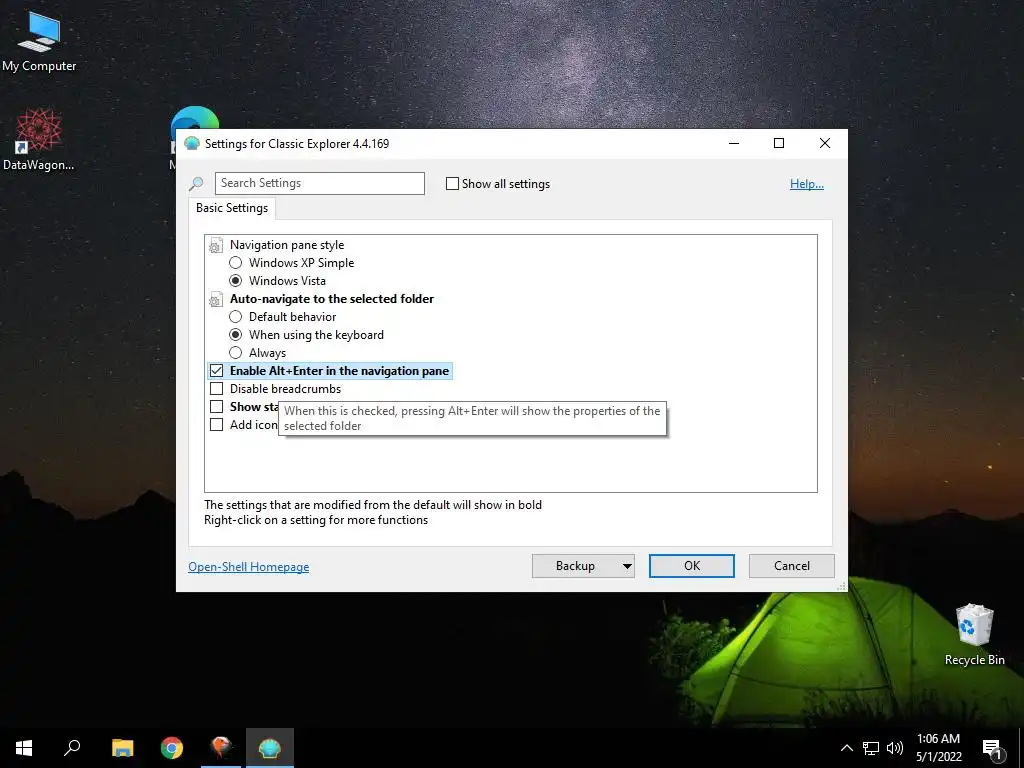1024x768 pixels.
Task: Maximize the Classic Explorer settings window
Action: 779,143
